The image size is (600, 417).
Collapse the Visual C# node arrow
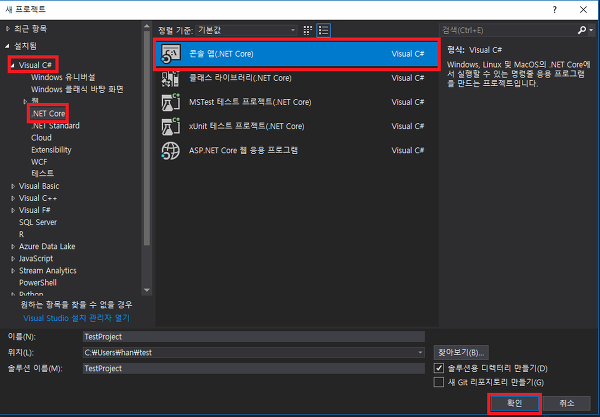[x=13, y=65]
